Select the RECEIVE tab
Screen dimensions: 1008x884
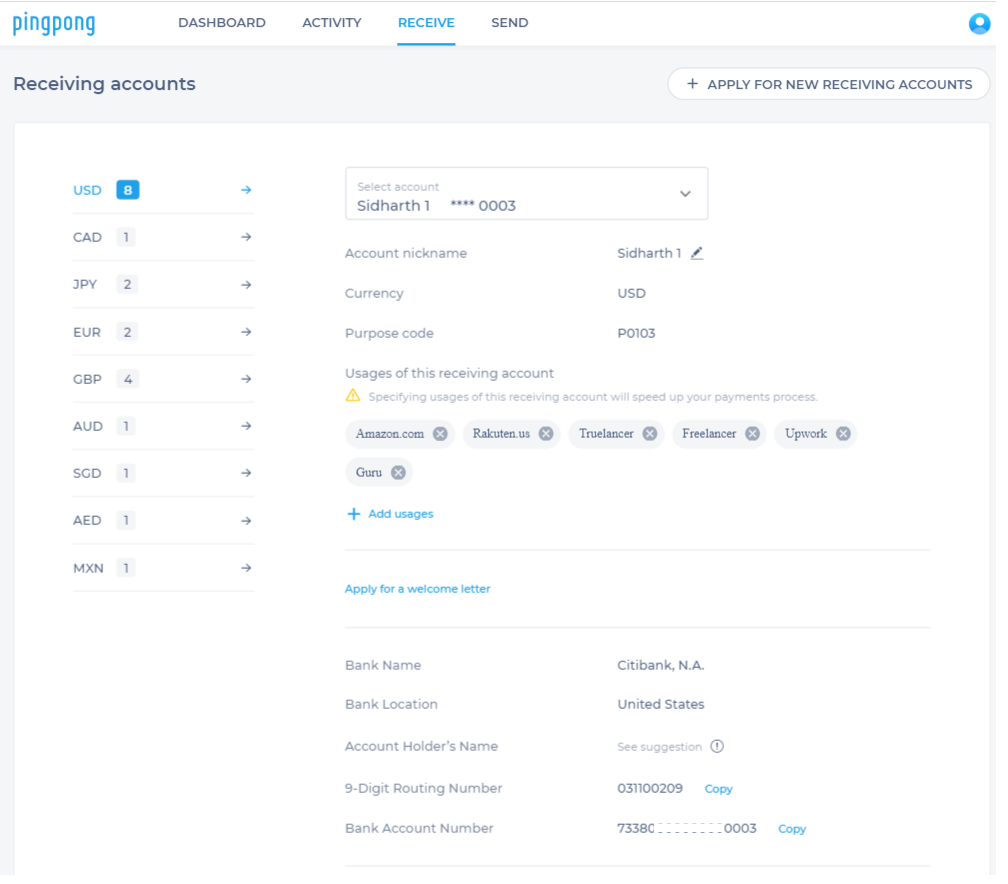point(426,23)
